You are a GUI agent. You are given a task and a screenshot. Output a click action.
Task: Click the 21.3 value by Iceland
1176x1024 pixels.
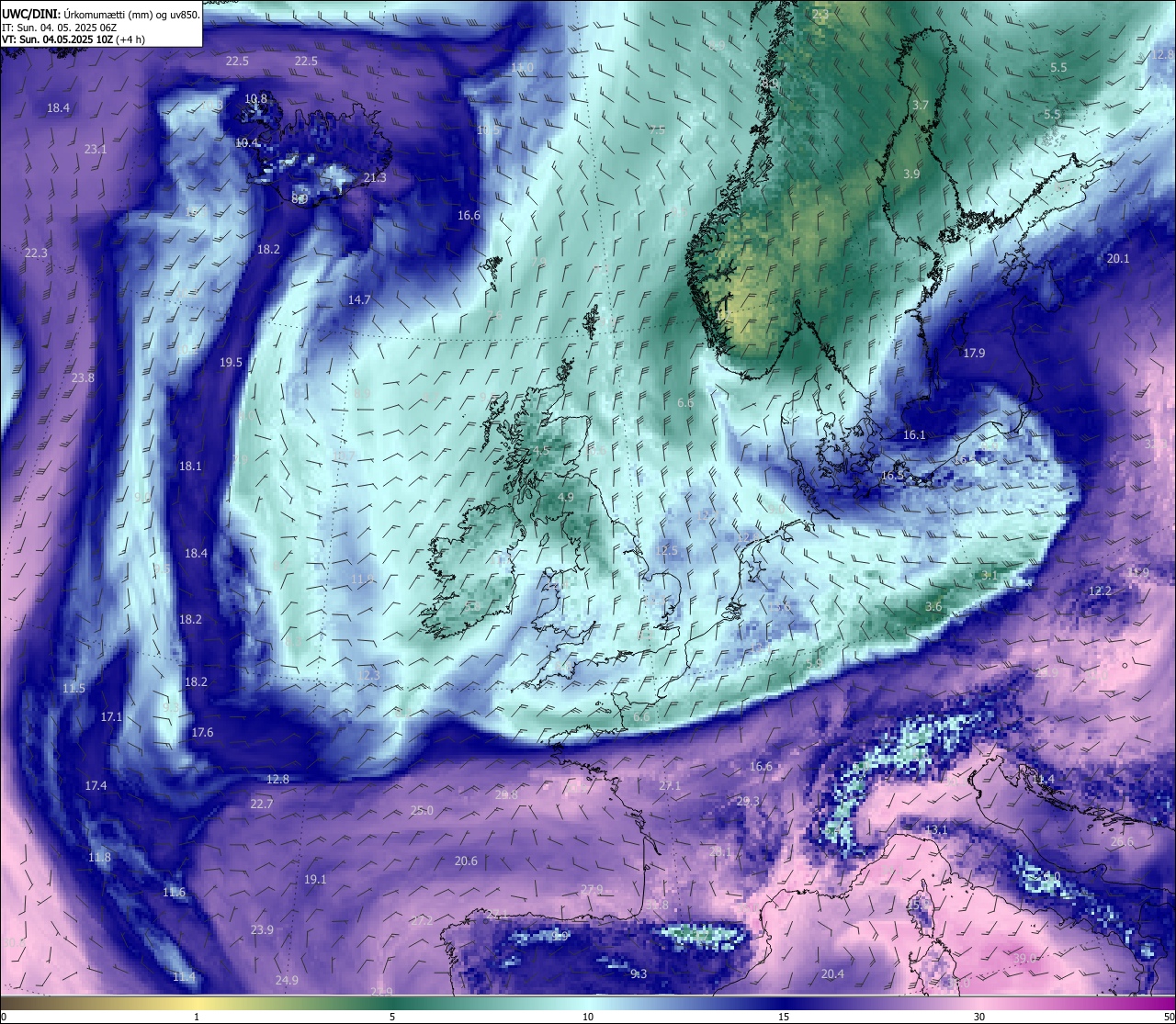click(x=375, y=177)
